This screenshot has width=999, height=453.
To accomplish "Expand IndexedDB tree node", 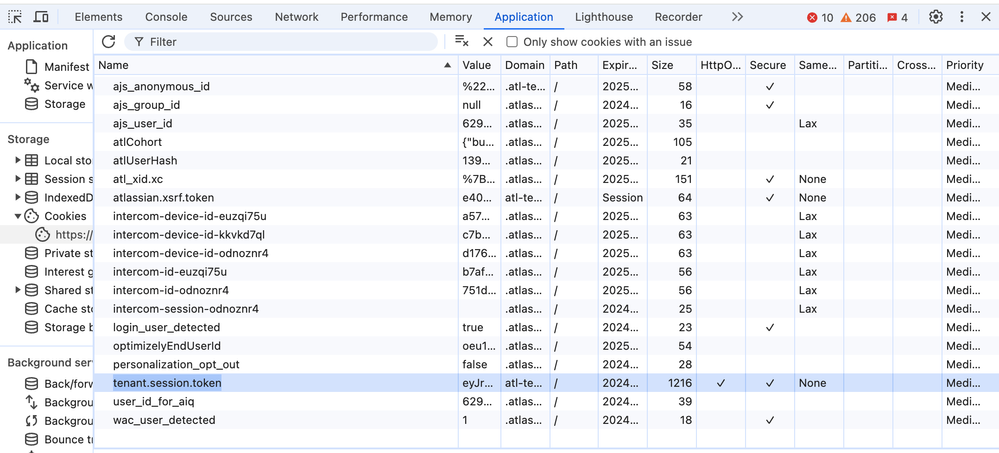I will click(x=18, y=198).
